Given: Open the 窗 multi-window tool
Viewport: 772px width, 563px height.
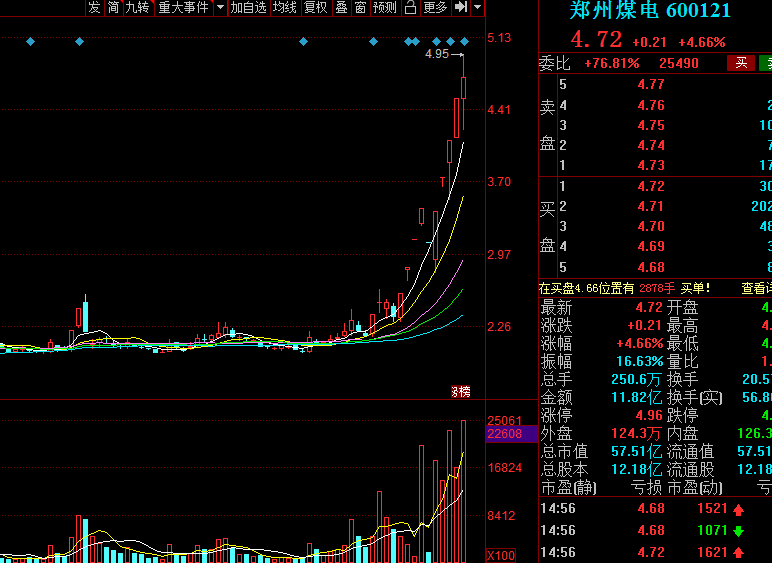Looking at the screenshot, I should 360,7.
